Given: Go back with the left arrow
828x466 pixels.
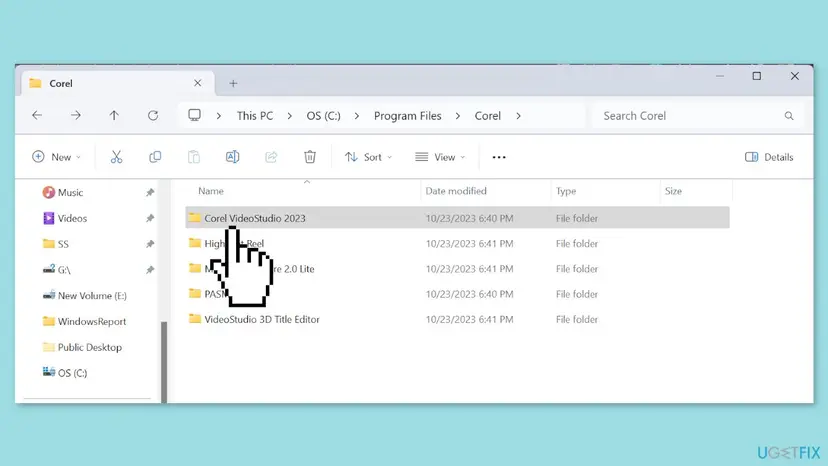Looking at the screenshot, I should [37, 115].
